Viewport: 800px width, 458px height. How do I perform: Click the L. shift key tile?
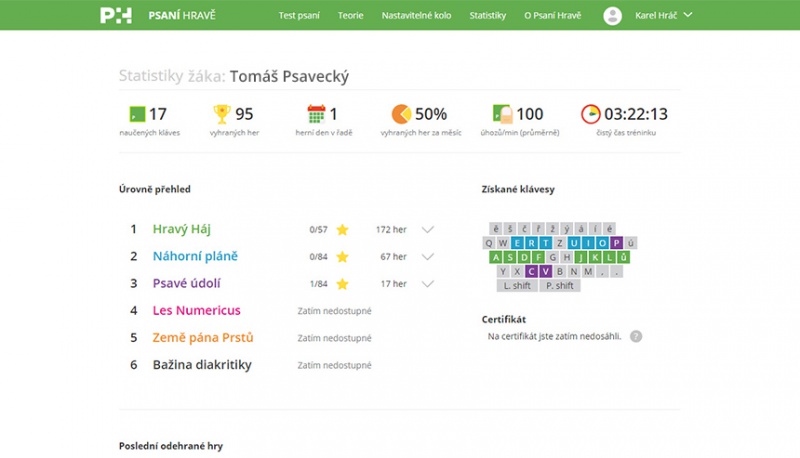(517, 286)
